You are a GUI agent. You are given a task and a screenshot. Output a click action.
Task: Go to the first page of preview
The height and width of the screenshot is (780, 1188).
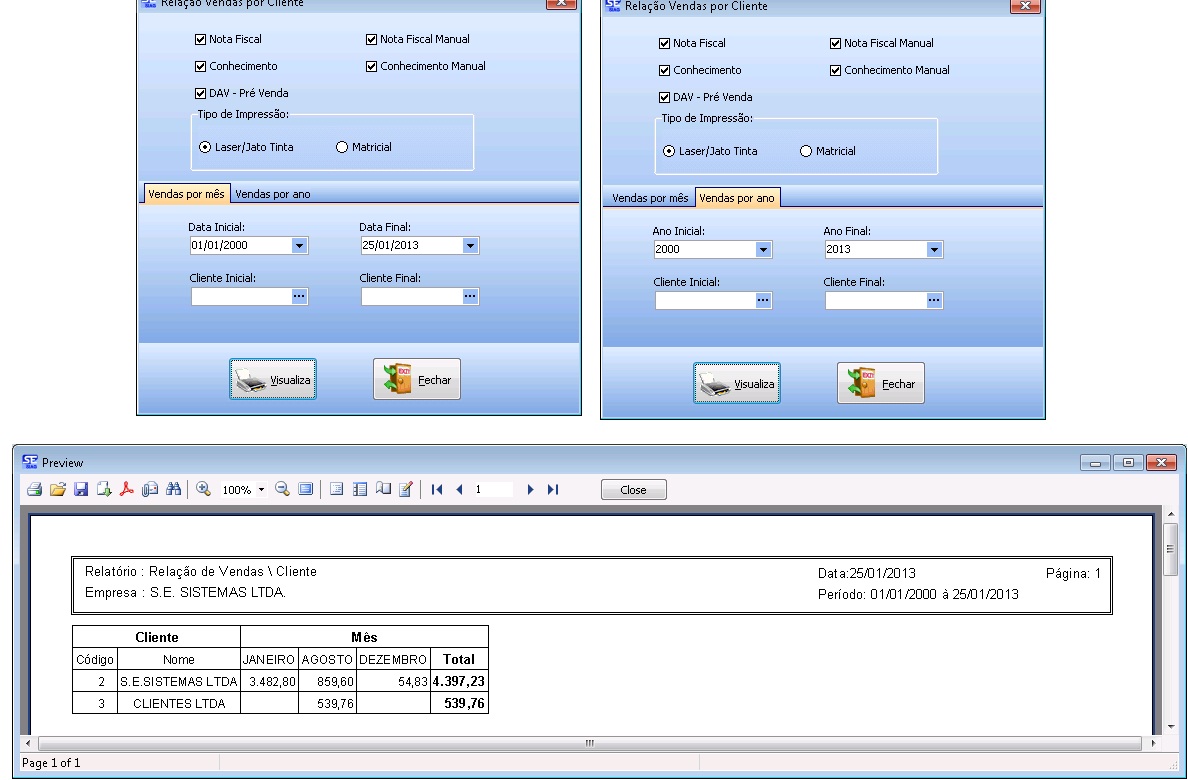(x=436, y=490)
